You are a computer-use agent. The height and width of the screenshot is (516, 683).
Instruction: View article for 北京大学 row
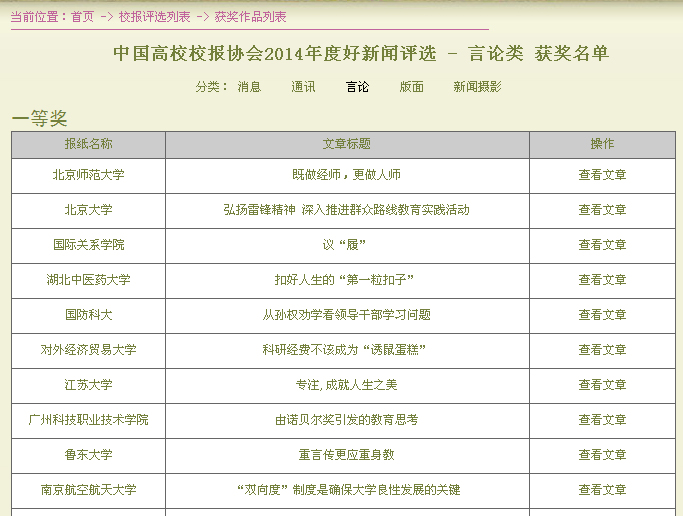tap(602, 210)
